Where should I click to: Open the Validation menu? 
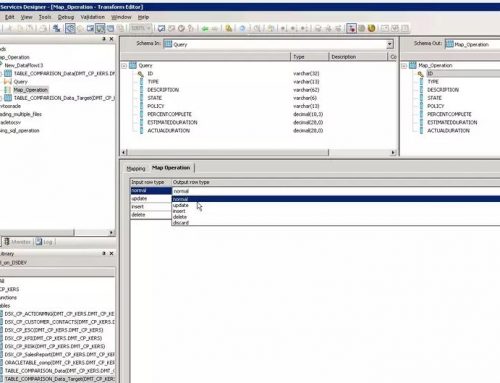coord(92,17)
